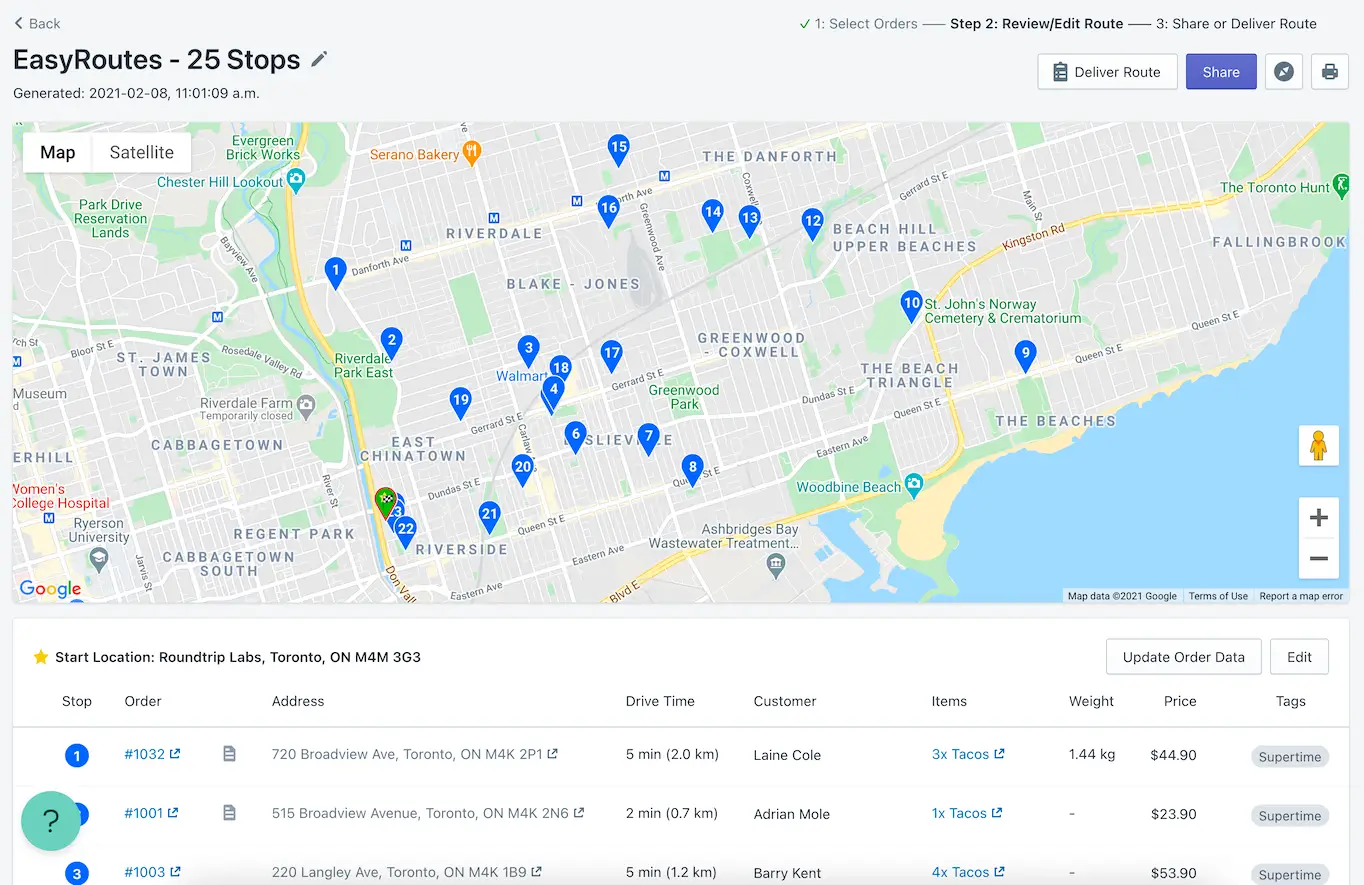Edit the route name with pencil icon
The height and width of the screenshot is (885, 1364).
coord(319,59)
